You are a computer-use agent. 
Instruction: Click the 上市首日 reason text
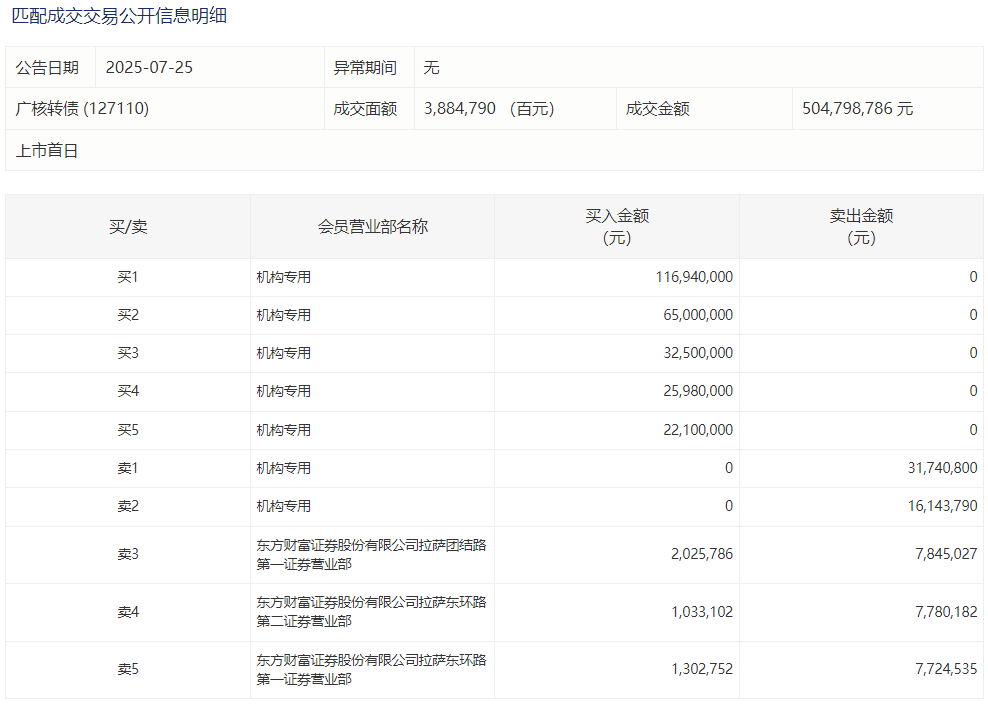[47, 151]
